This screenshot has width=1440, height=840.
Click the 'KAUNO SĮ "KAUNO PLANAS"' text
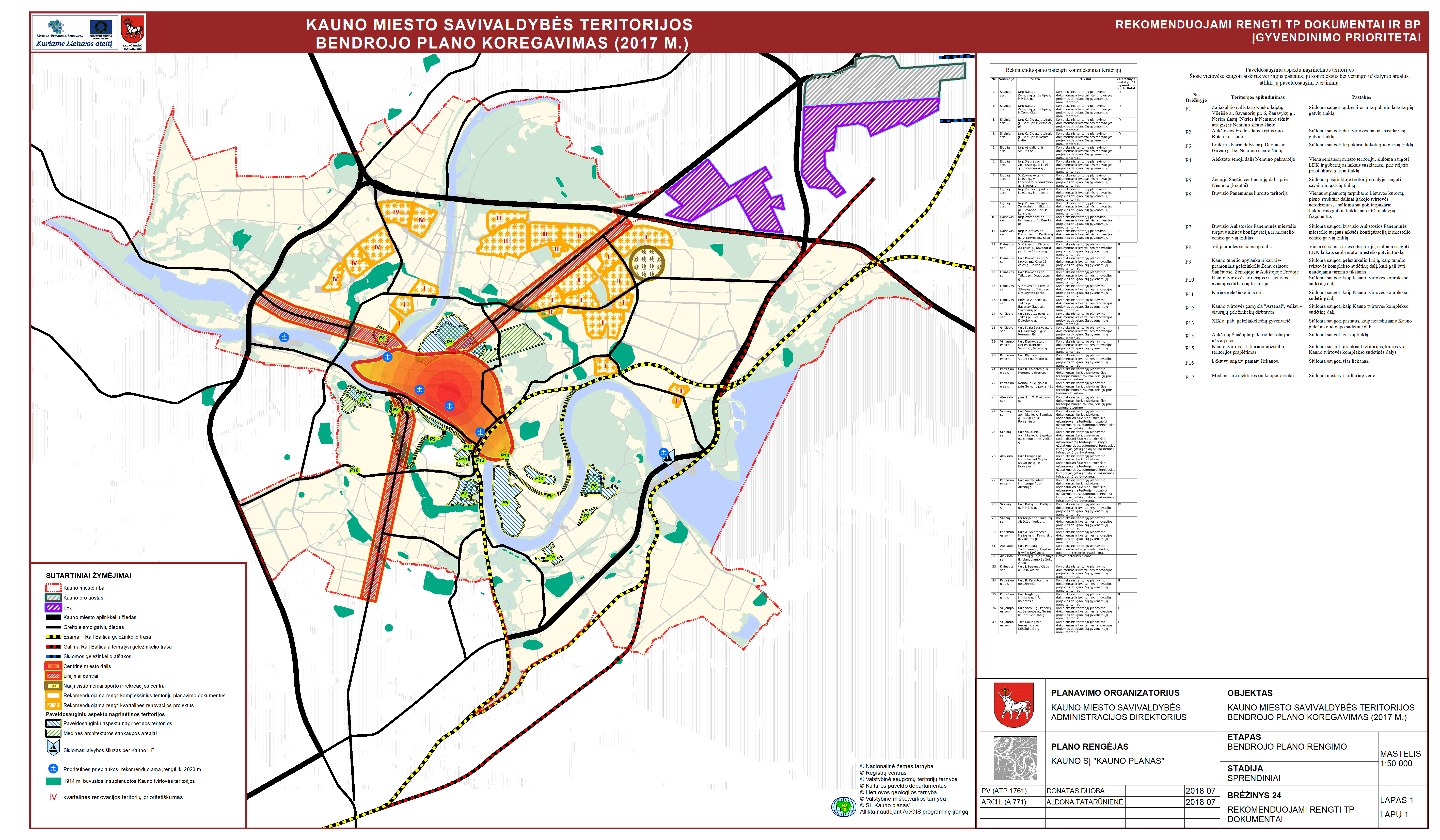coord(1107,761)
